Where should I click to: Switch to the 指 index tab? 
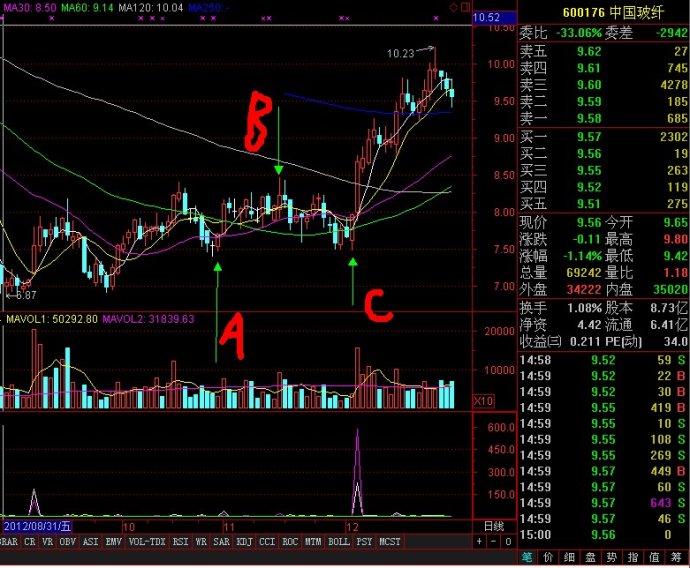coord(633,557)
